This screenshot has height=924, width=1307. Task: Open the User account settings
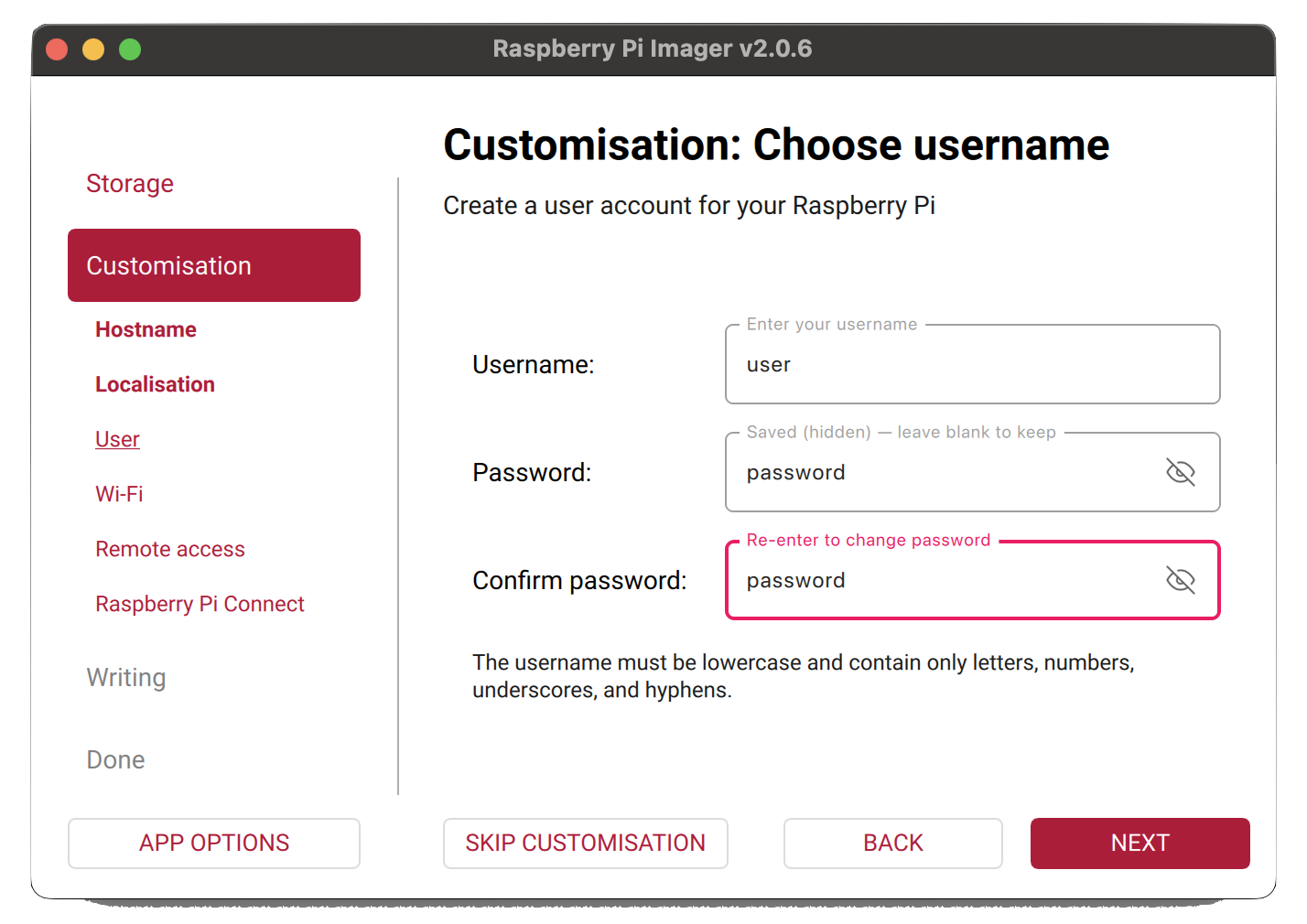coord(117,439)
